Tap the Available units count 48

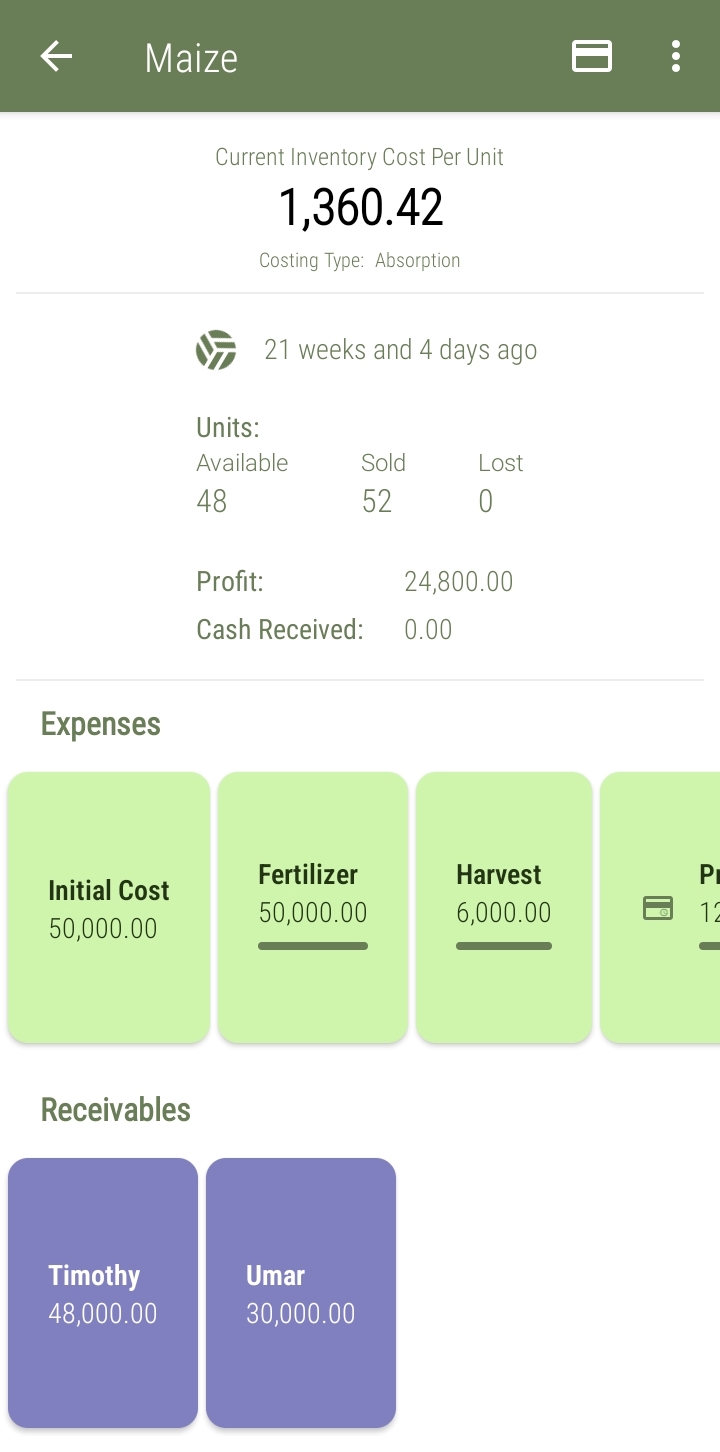[212, 501]
